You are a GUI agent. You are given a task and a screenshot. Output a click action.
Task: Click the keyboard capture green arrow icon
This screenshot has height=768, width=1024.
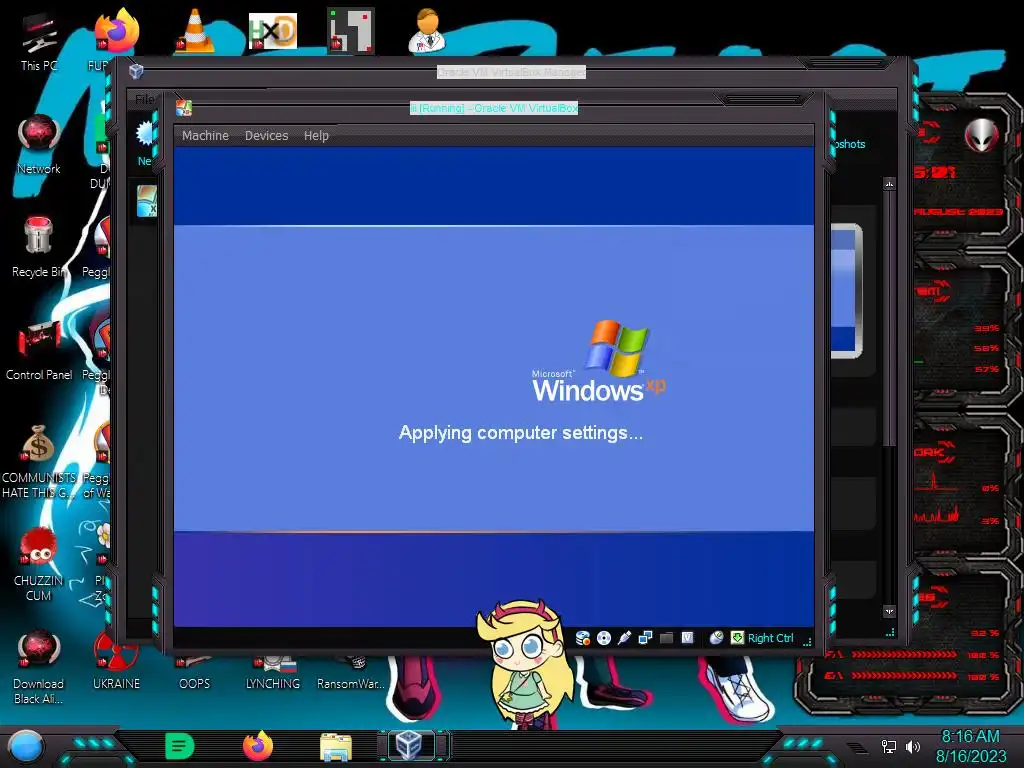pos(737,638)
